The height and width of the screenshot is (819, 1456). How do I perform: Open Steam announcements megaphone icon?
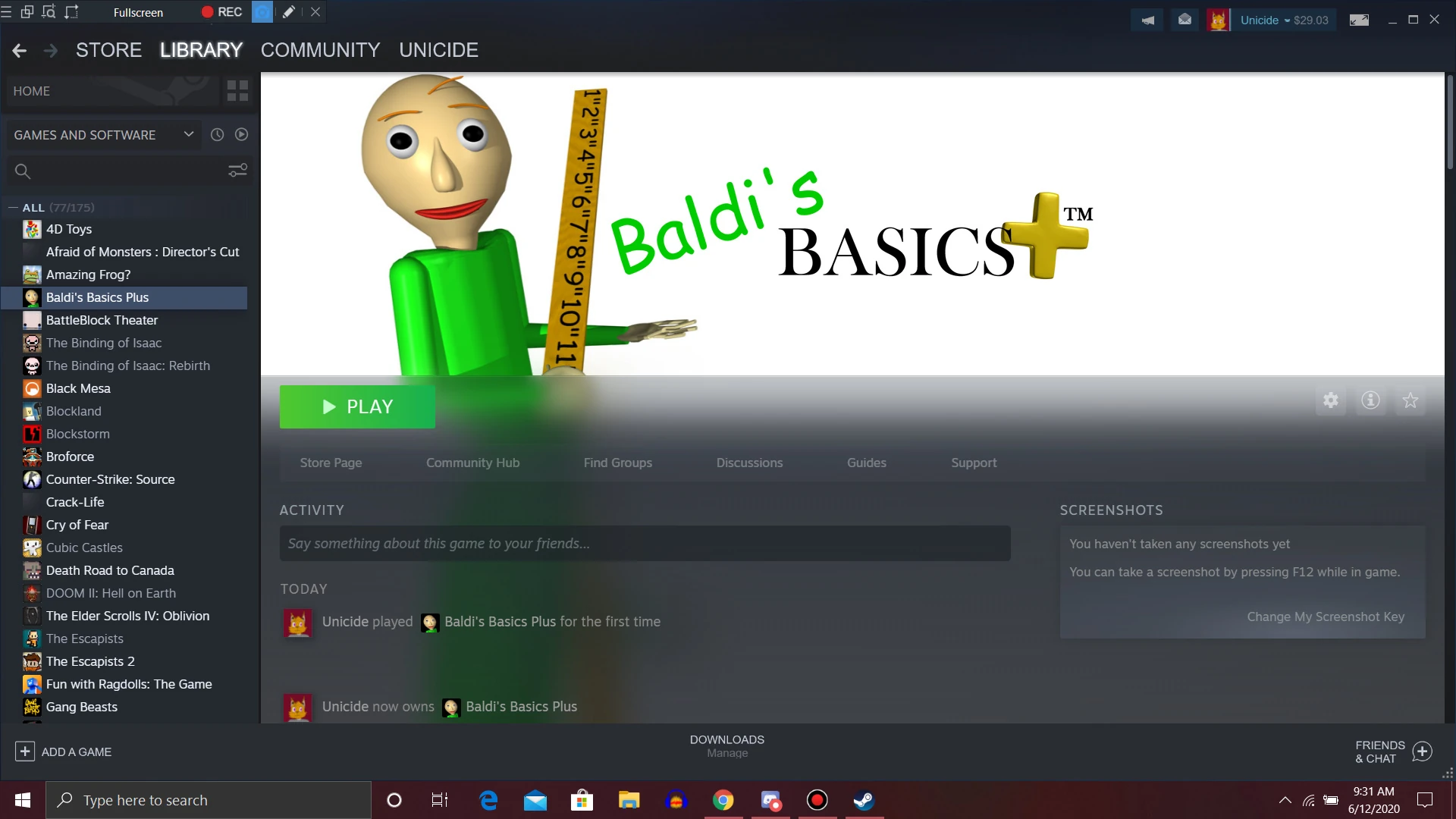click(1147, 20)
